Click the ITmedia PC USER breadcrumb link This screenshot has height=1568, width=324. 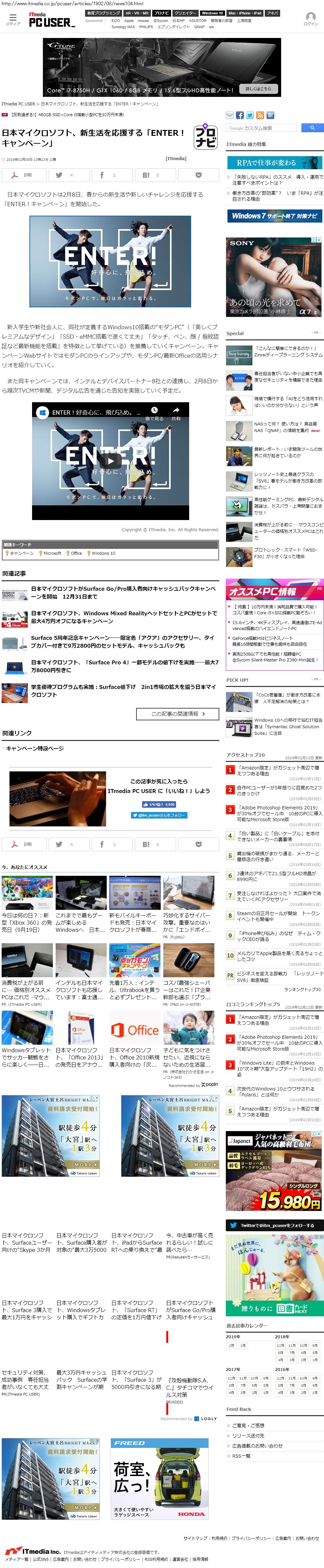coord(18,104)
